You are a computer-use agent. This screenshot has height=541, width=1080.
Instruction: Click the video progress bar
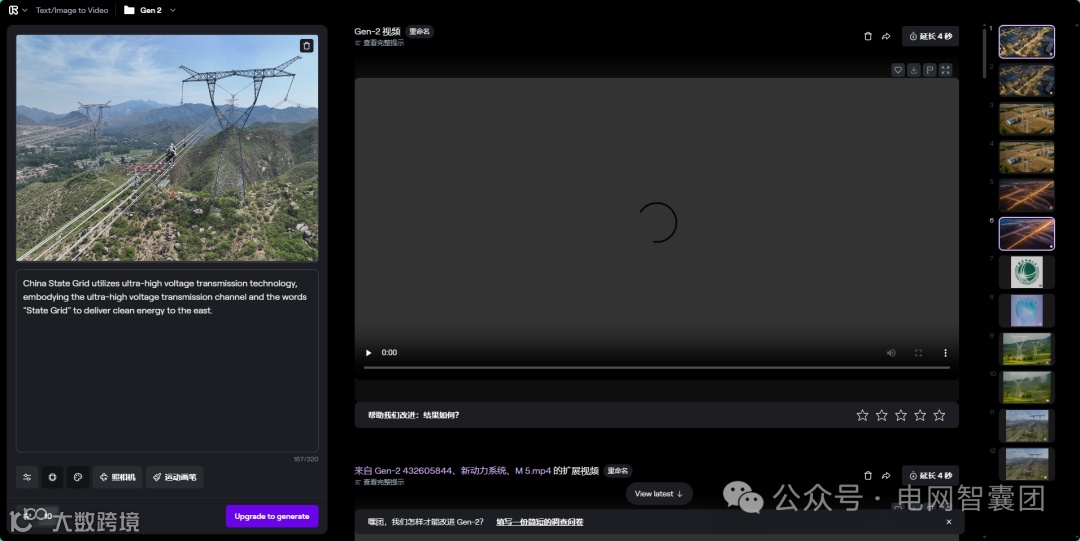click(656, 367)
